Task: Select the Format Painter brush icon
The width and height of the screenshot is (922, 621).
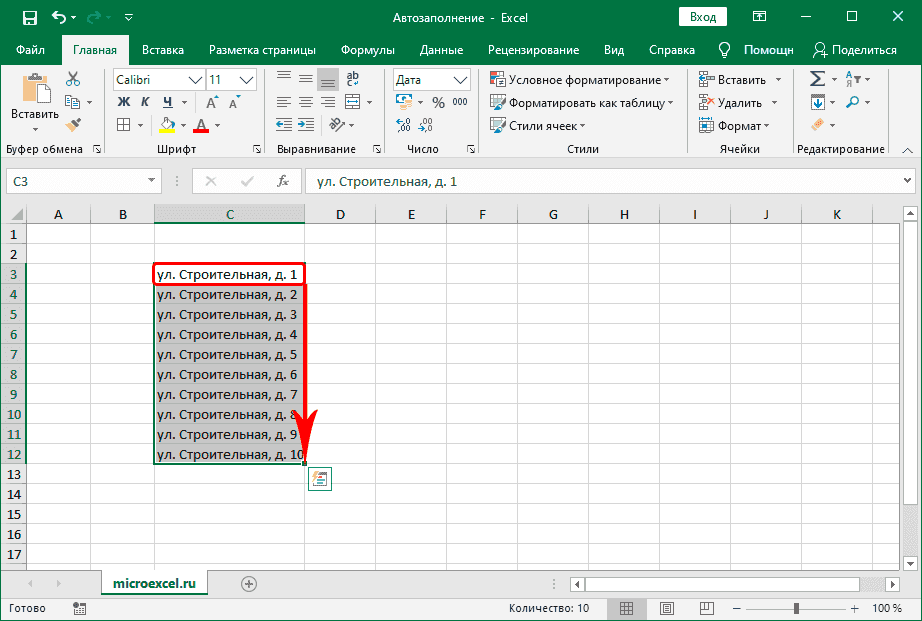Action: tap(73, 124)
